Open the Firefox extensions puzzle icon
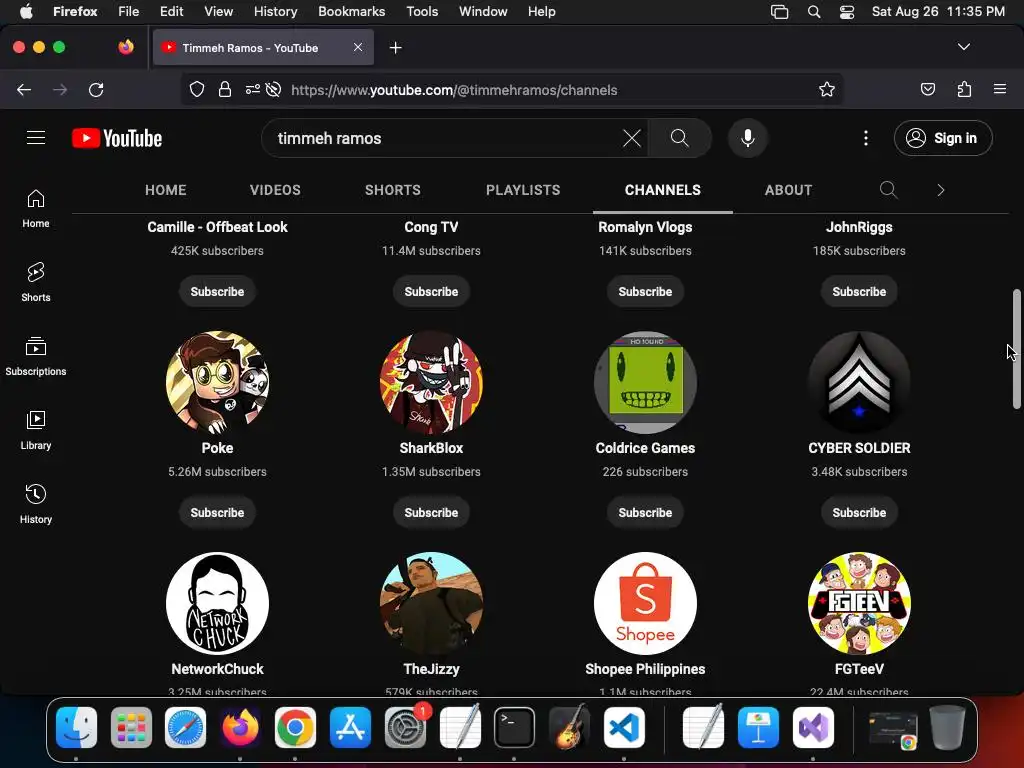This screenshot has width=1024, height=768. tap(964, 90)
